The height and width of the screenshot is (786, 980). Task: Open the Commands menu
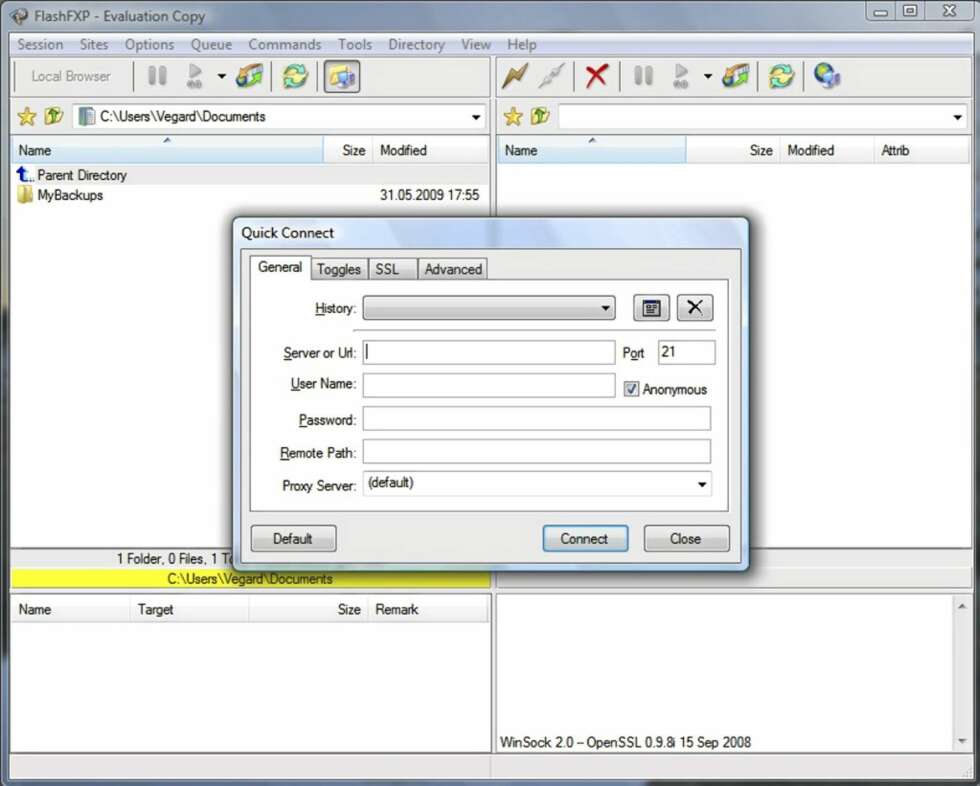[284, 44]
